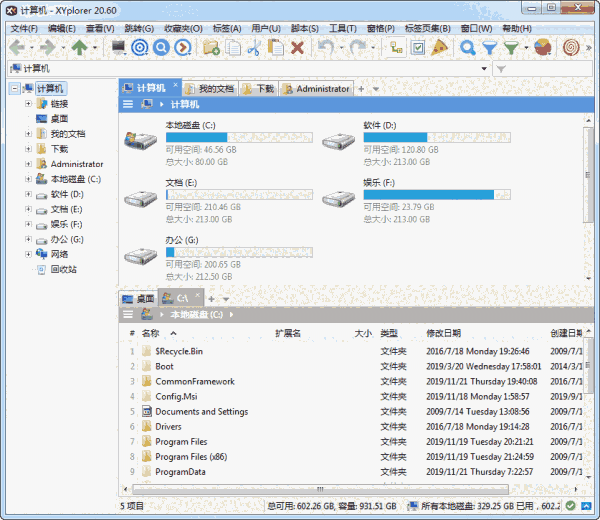Sort by 名称 column header
Viewport: 600px width, 520px height.
[150, 333]
